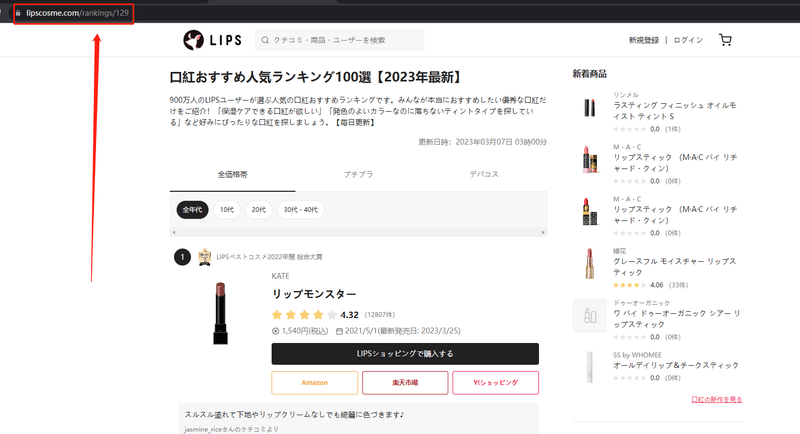Click the LIPSベストコスメ2022年間 総合大賞 label
The width and height of the screenshot is (800, 434).
tap(269, 257)
